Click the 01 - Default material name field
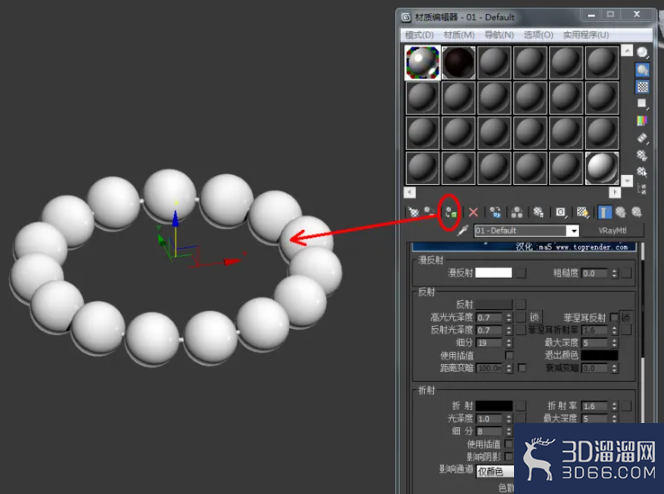 coord(520,231)
